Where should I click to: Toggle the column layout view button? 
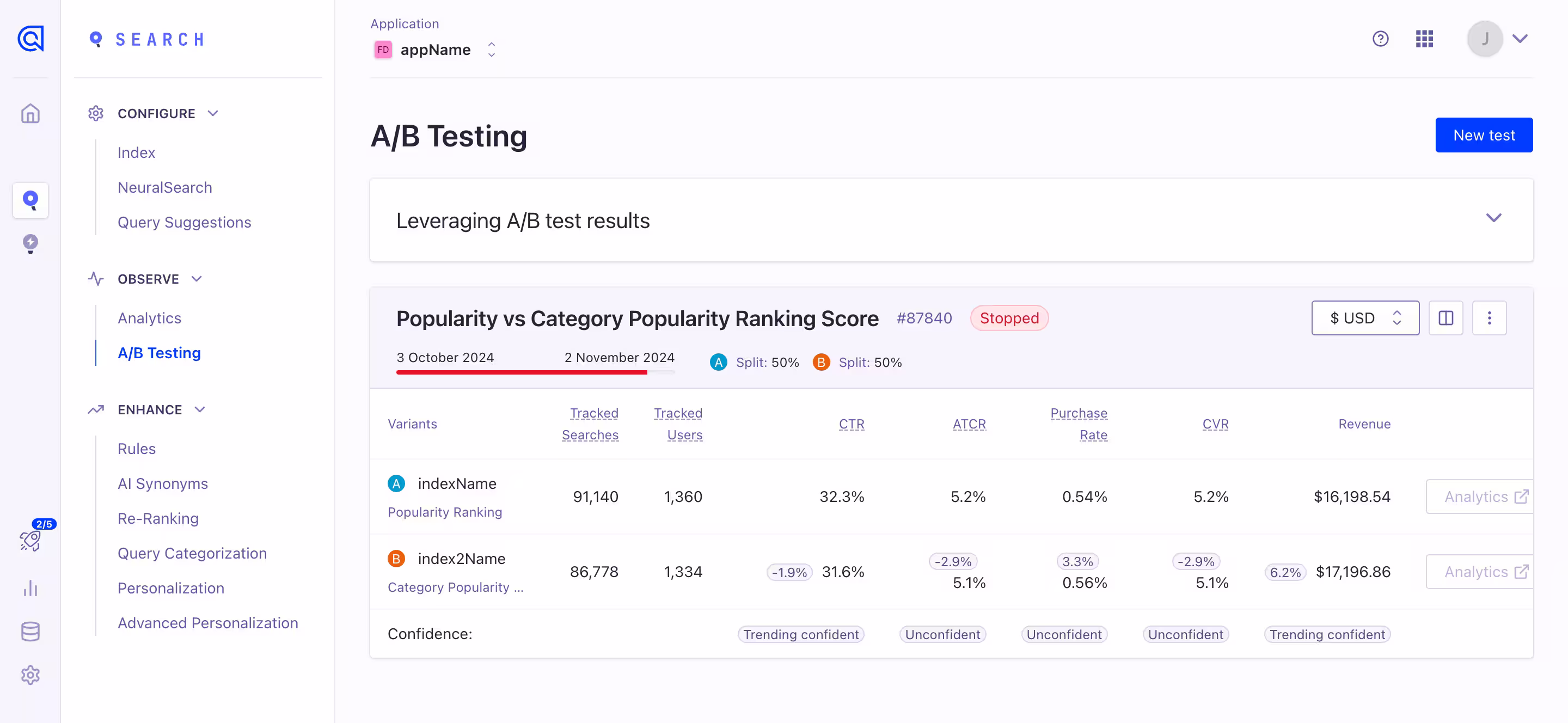[x=1445, y=318]
